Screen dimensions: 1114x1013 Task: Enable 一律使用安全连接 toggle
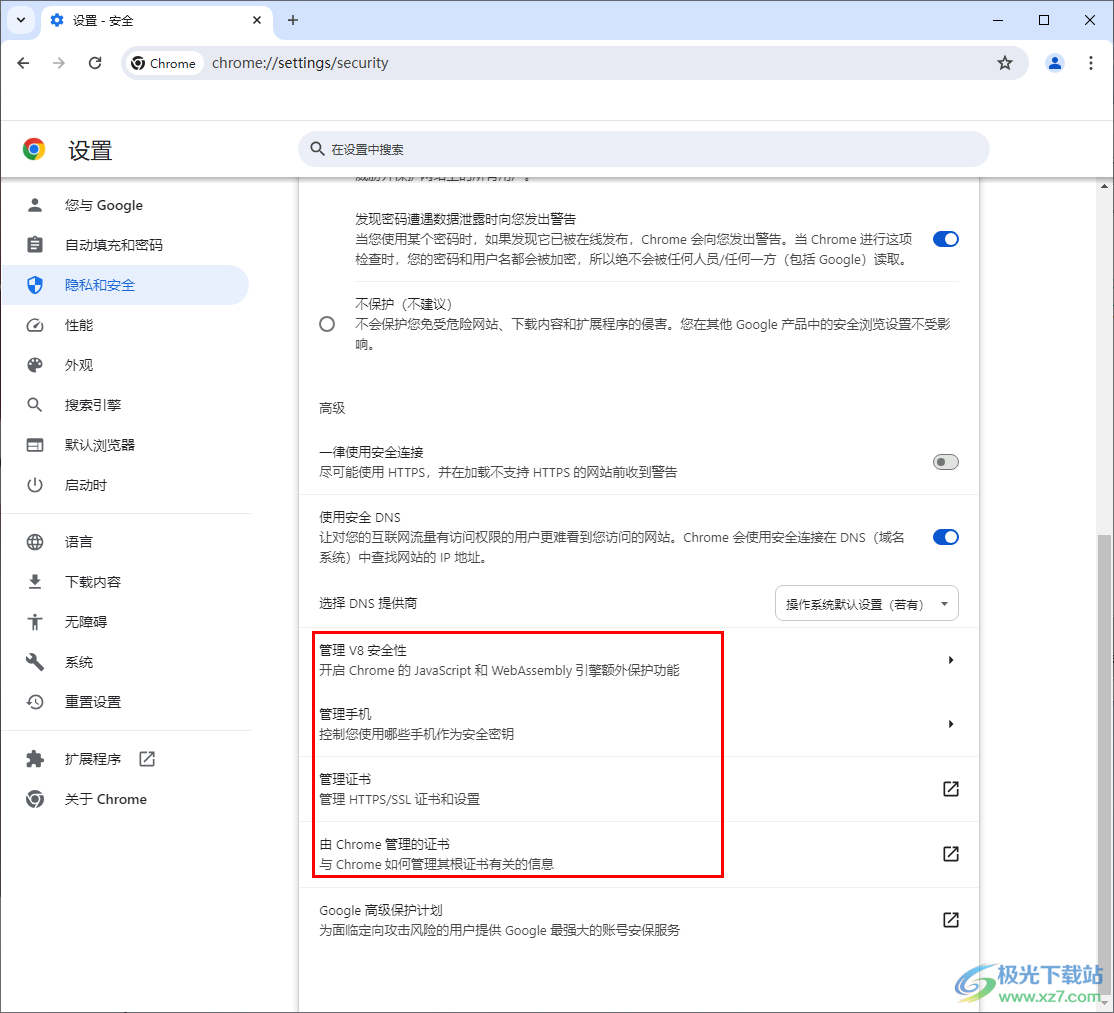946,462
